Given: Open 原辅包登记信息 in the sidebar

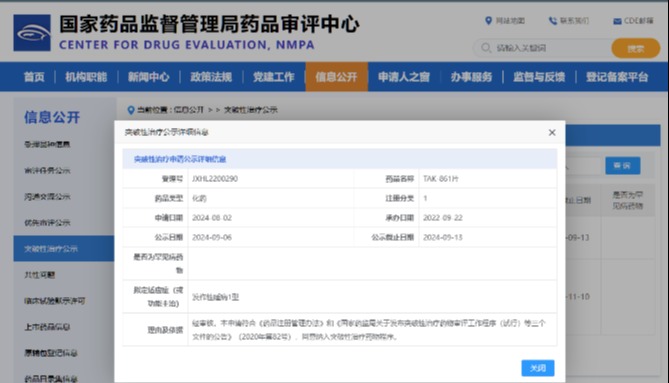Looking at the screenshot, I should (x=51, y=353).
